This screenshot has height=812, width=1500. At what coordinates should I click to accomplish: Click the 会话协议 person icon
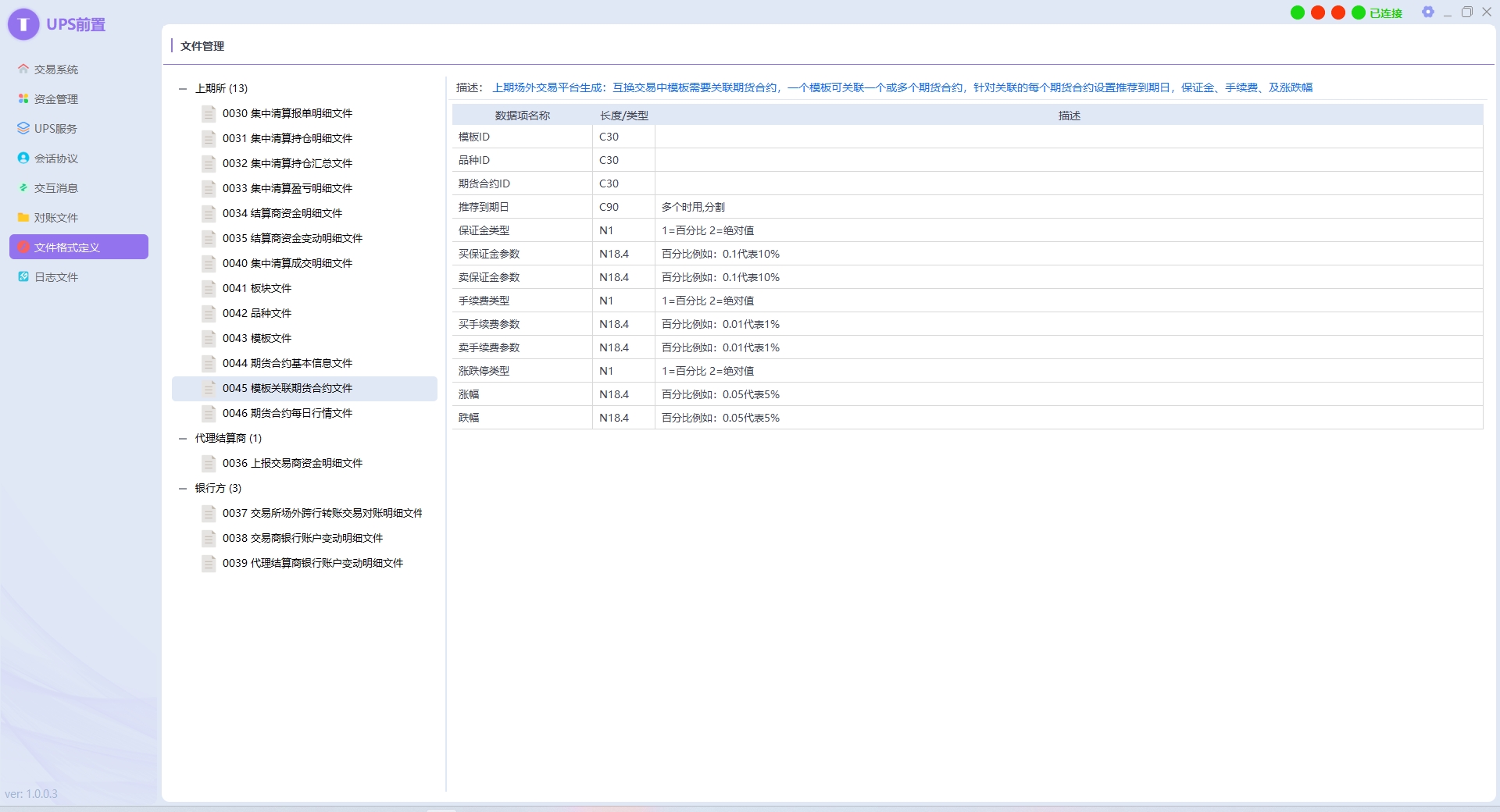(x=23, y=158)
